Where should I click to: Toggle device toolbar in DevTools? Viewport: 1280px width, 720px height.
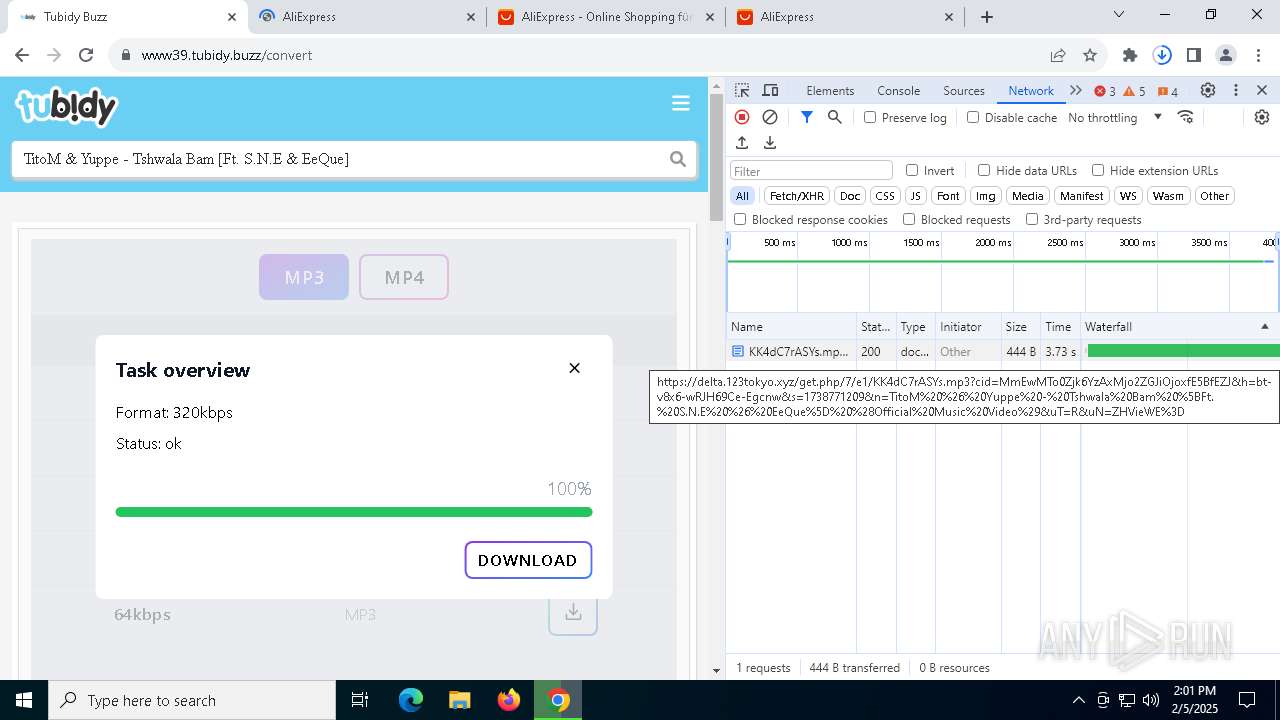(770, 90)
